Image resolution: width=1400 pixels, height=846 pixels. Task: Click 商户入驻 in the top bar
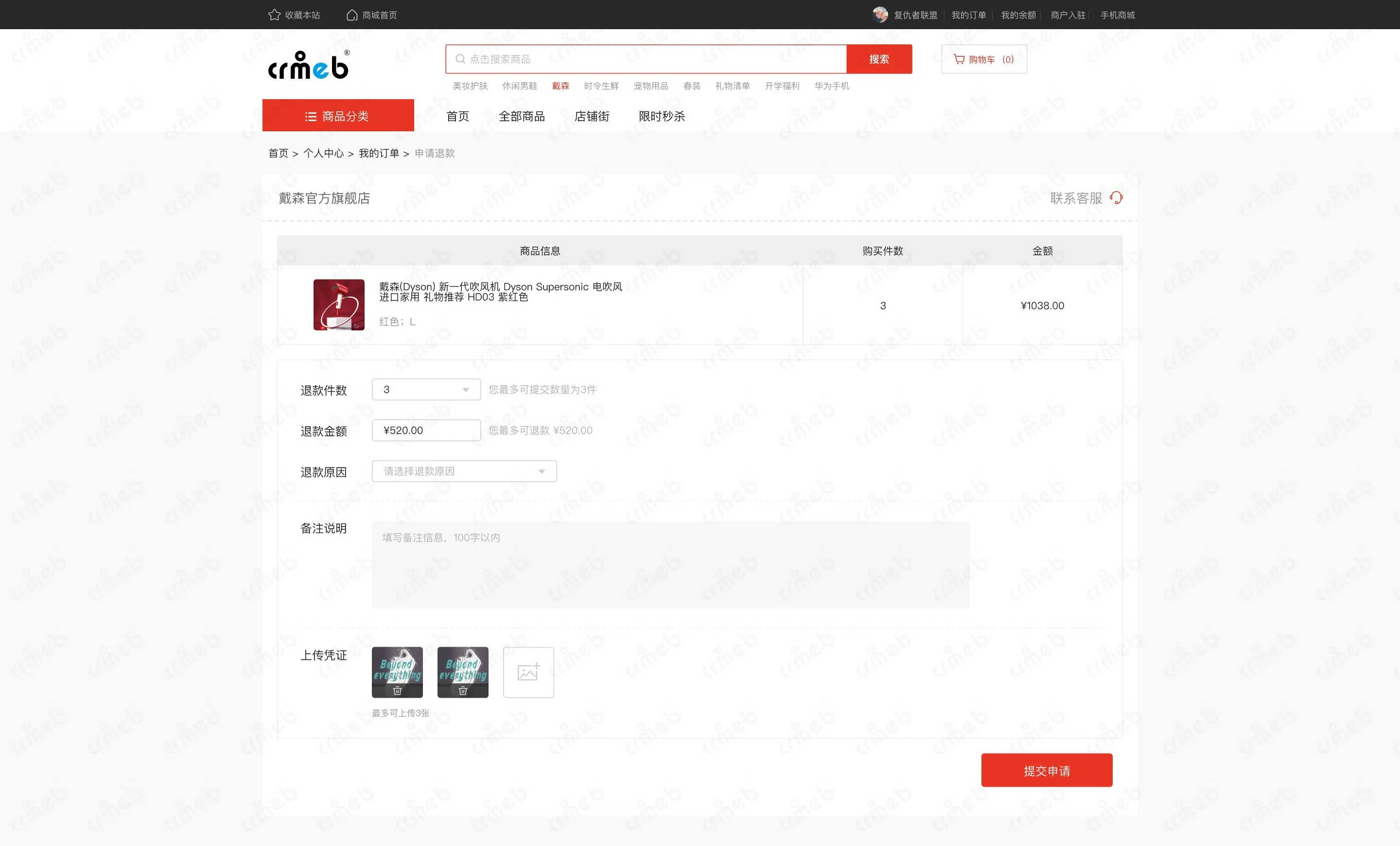pyautogui.click(x=1067, y=15)
